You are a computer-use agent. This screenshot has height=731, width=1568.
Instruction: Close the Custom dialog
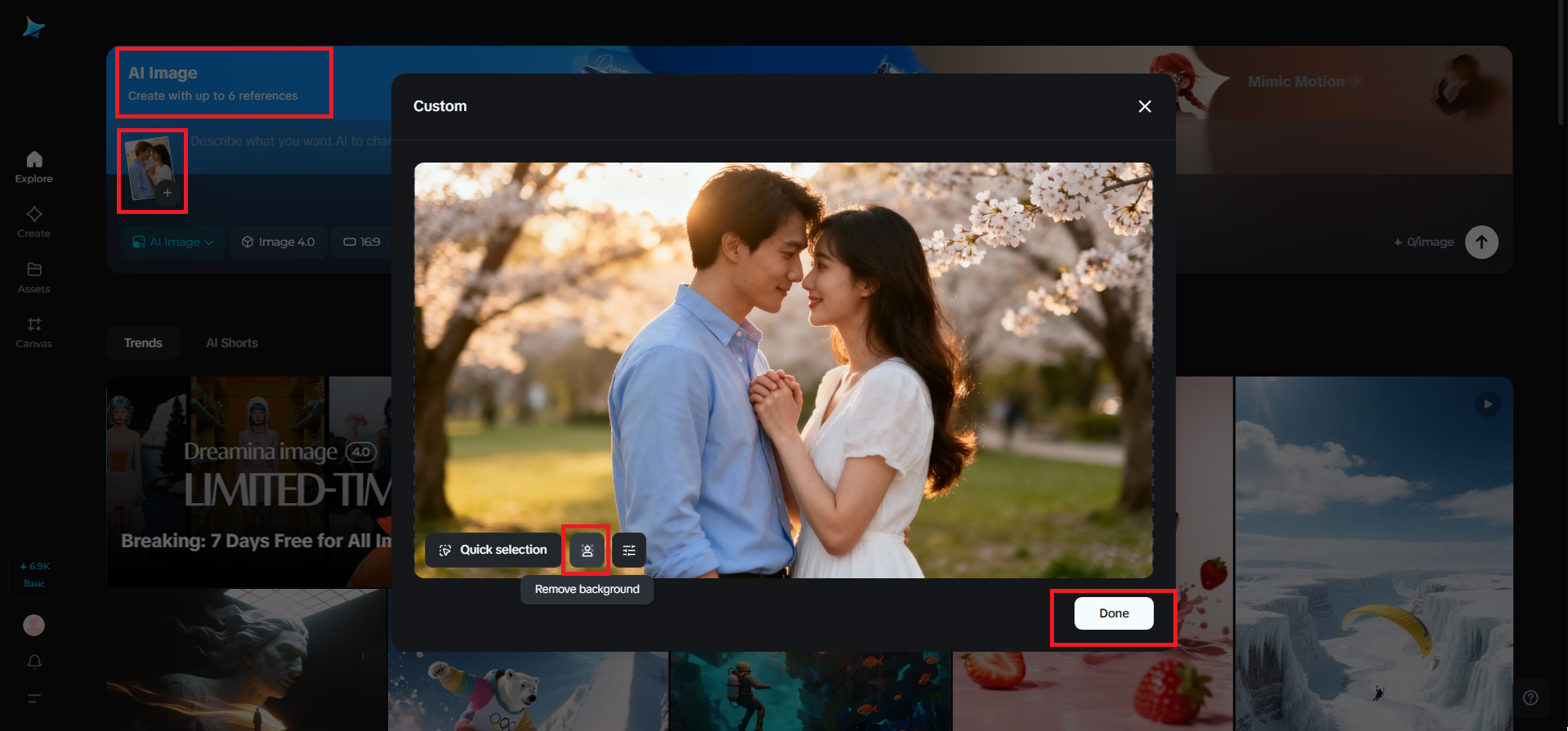point(1145,106)
